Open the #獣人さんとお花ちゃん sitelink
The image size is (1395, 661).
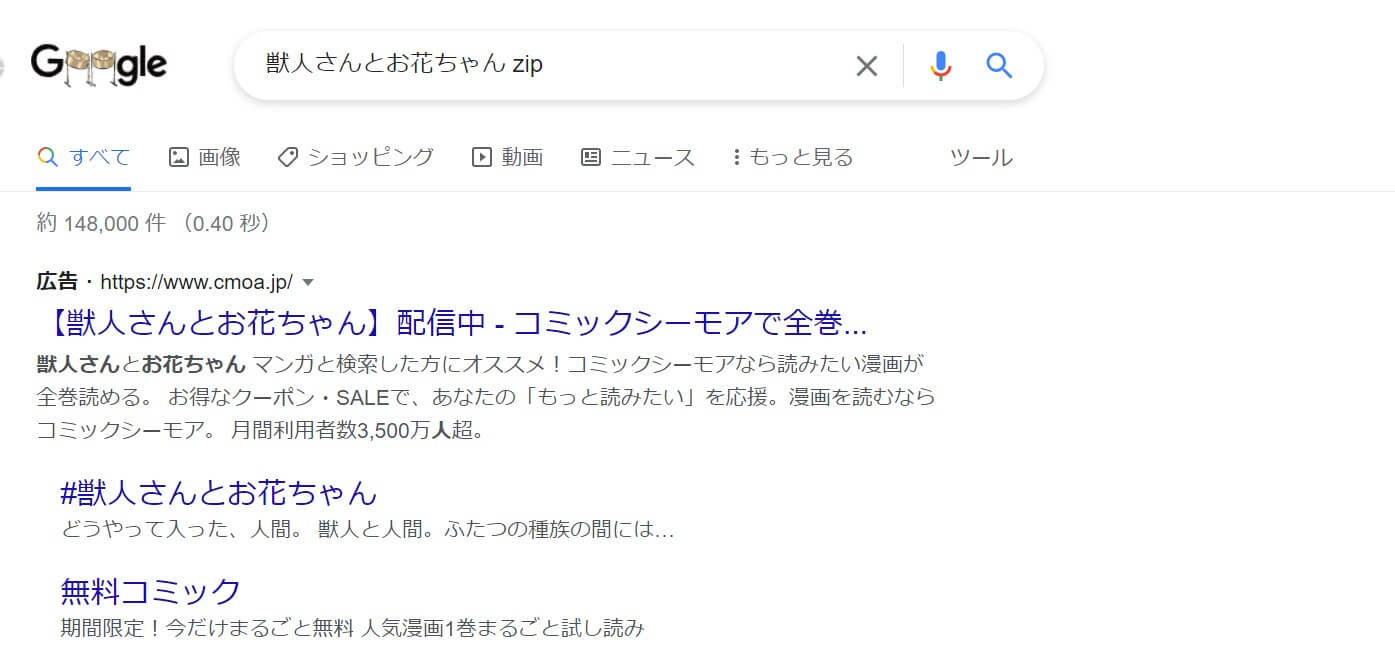point(219,492)
